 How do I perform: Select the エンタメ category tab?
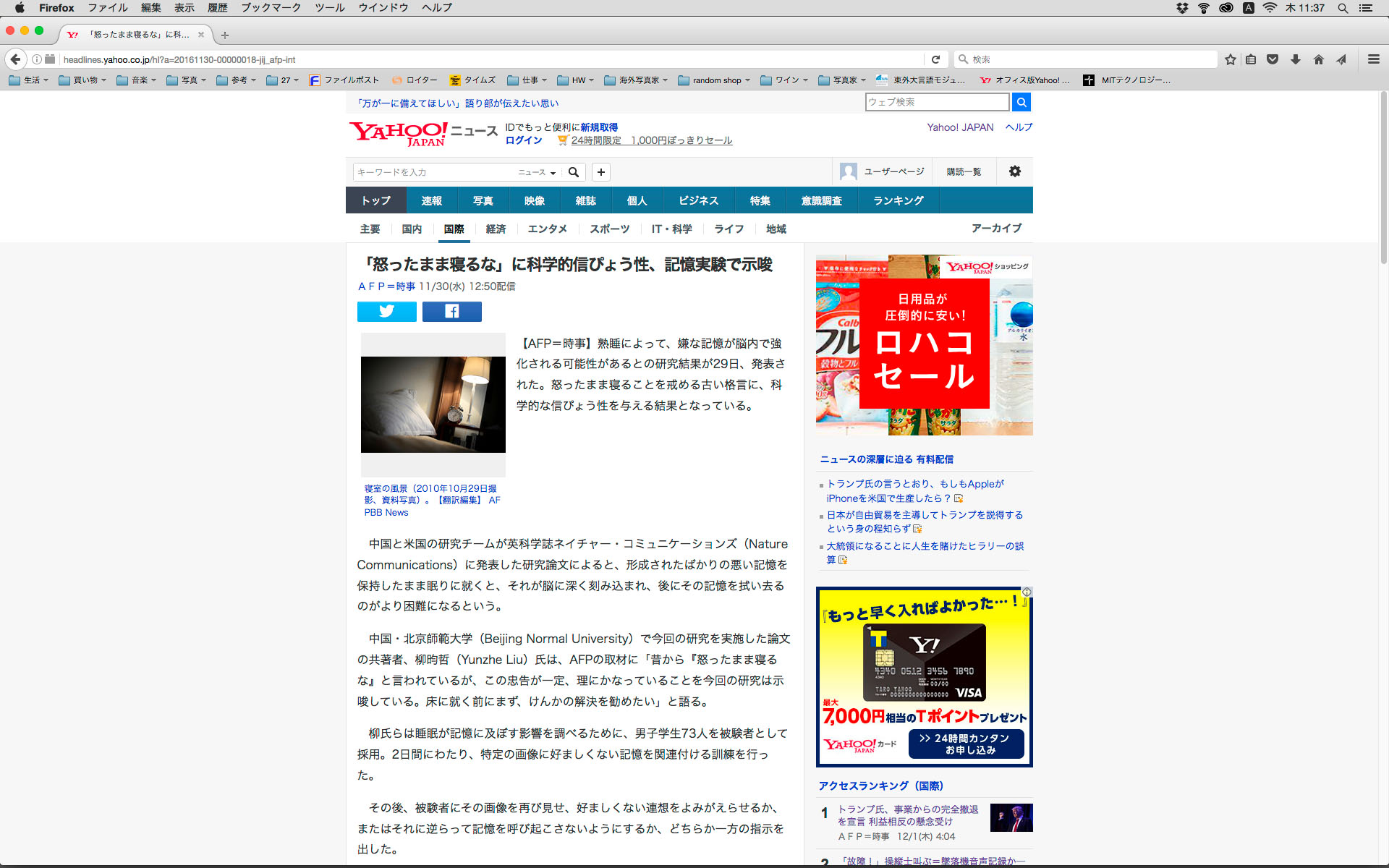coord(547,229)
